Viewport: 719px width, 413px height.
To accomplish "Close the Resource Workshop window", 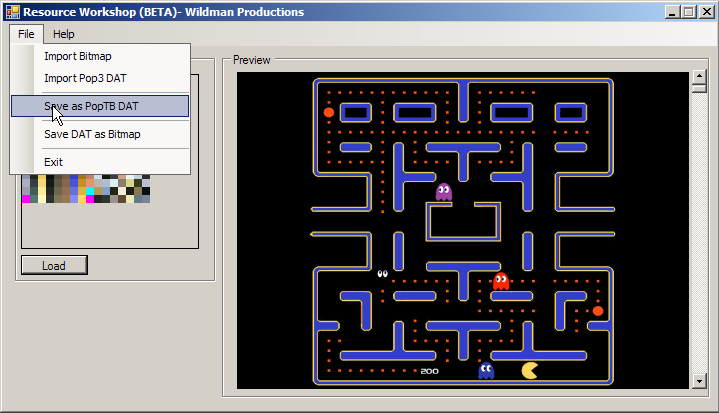I will point(706,12).
